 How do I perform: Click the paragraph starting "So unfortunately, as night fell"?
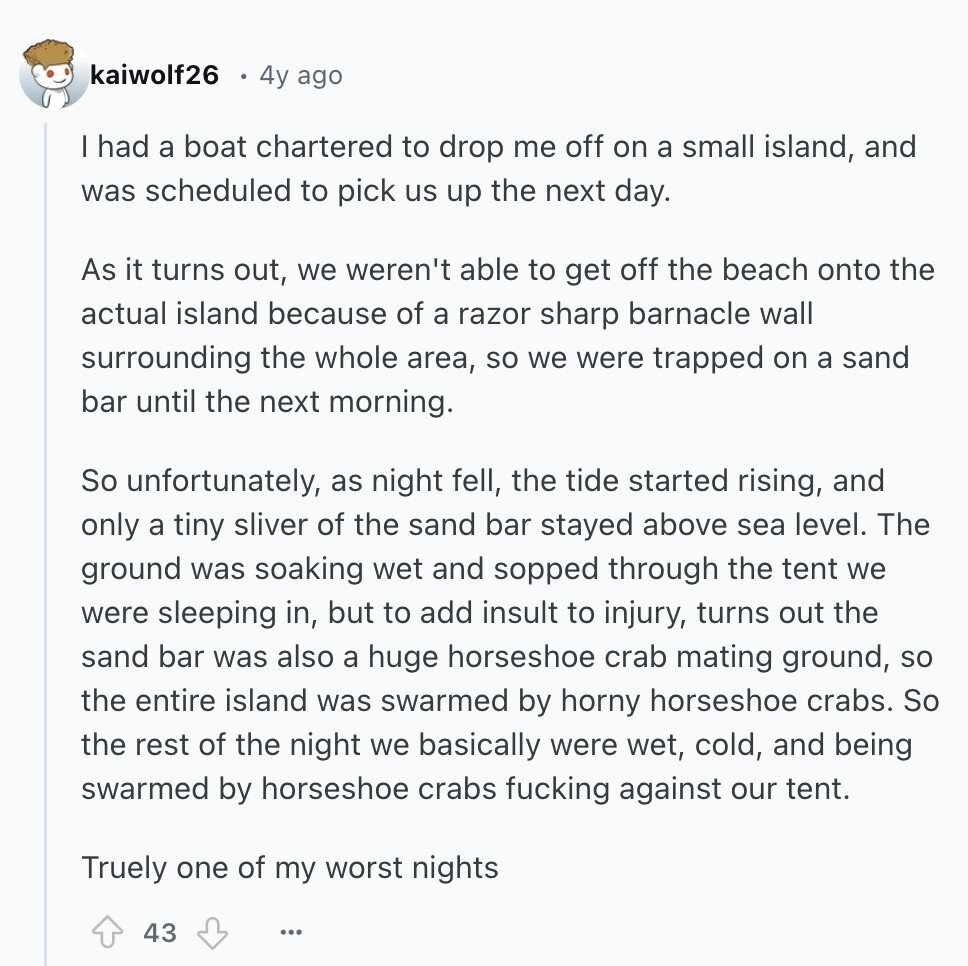click(511, 635)
